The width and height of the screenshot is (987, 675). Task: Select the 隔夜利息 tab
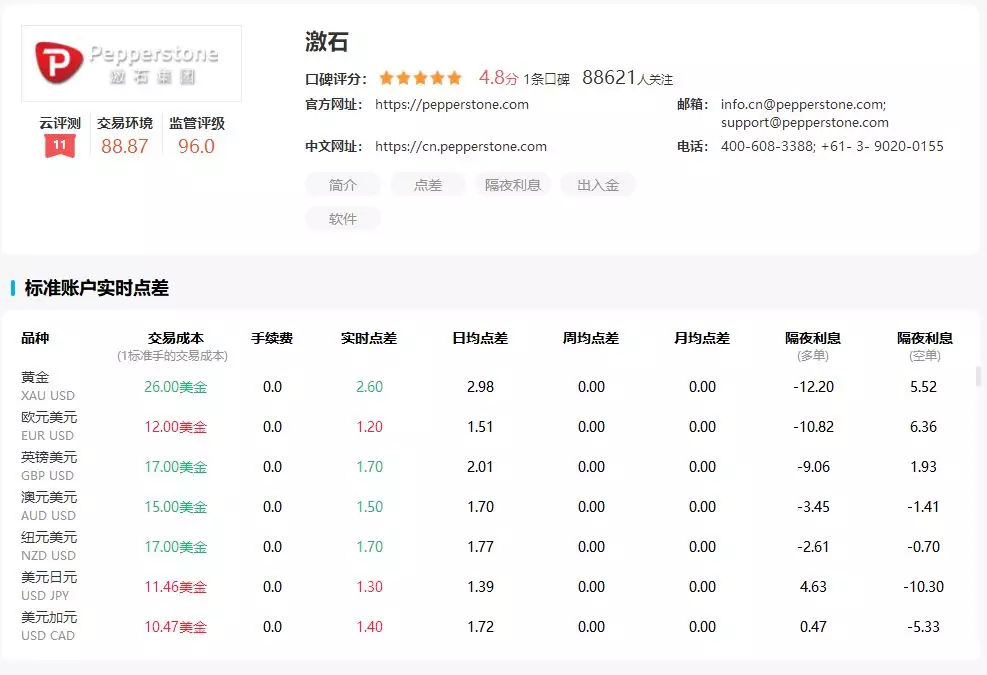[x=512, y=185]
